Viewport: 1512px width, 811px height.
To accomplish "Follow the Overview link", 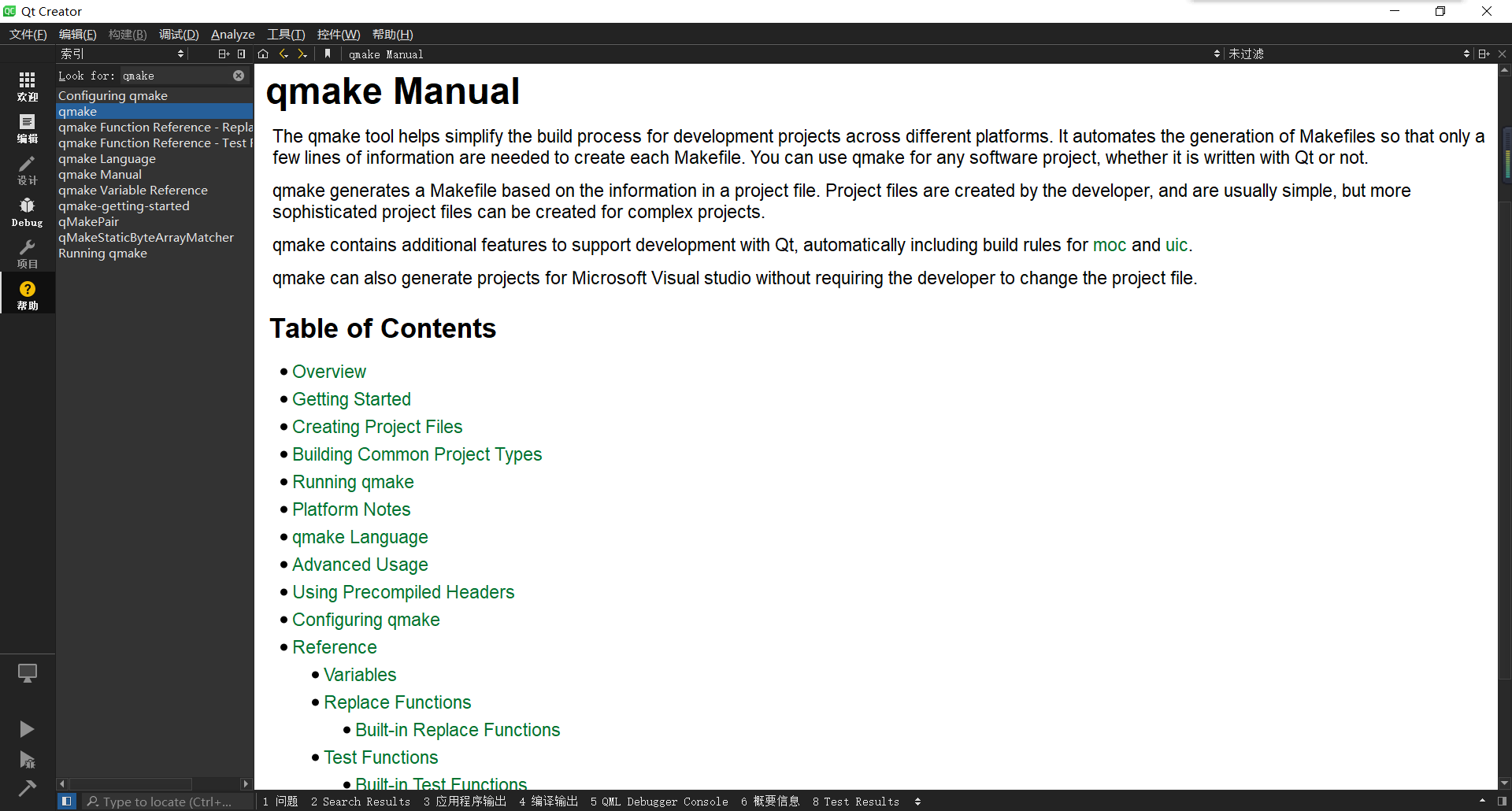I will 328,372.
